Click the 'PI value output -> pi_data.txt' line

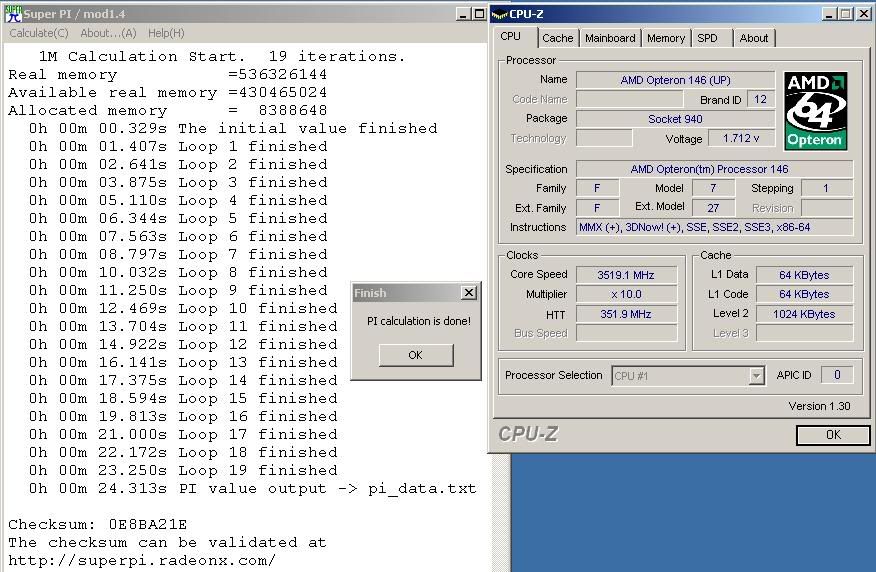253,489
